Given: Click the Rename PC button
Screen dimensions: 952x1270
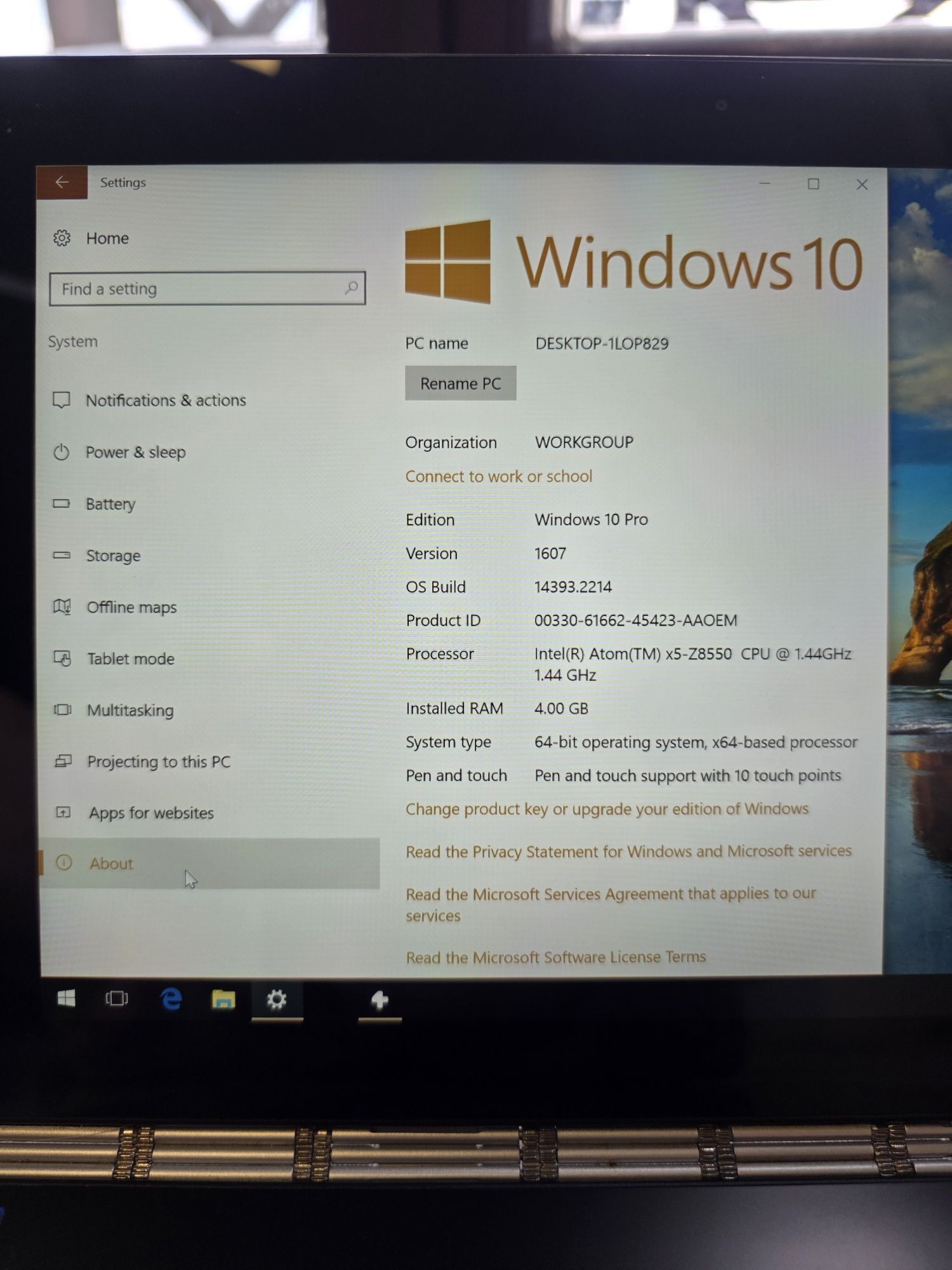Looking at the screenshot, I should (x=461, y=383).
